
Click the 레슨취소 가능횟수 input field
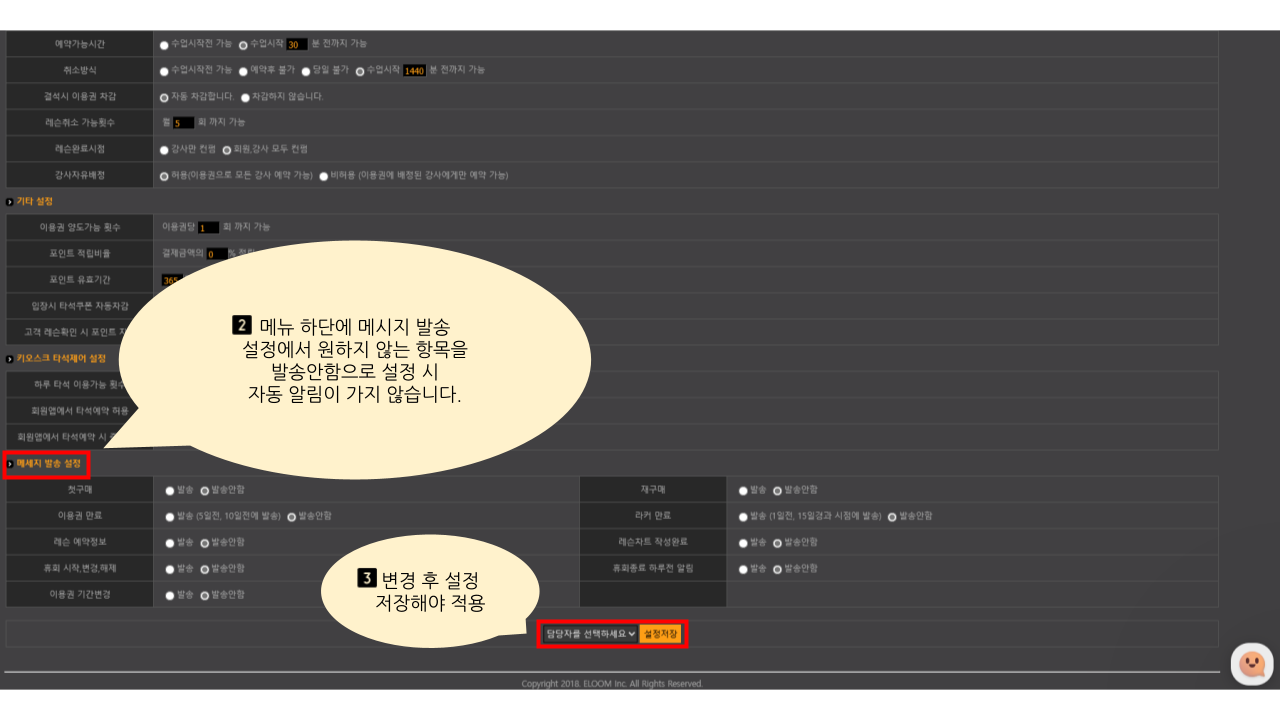point(183,123)
